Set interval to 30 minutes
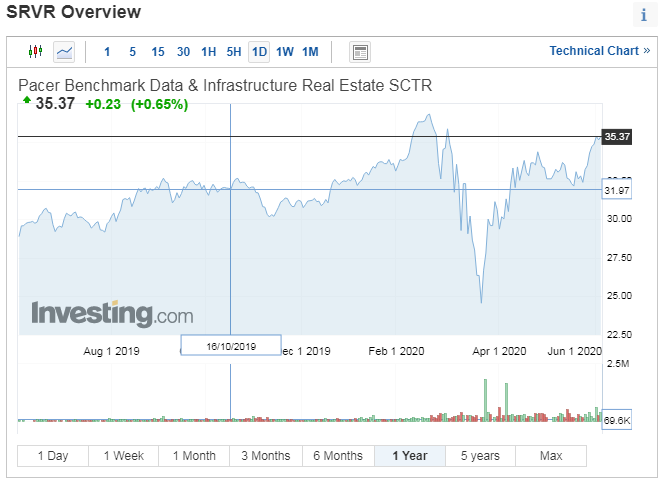 click(183, 52)
